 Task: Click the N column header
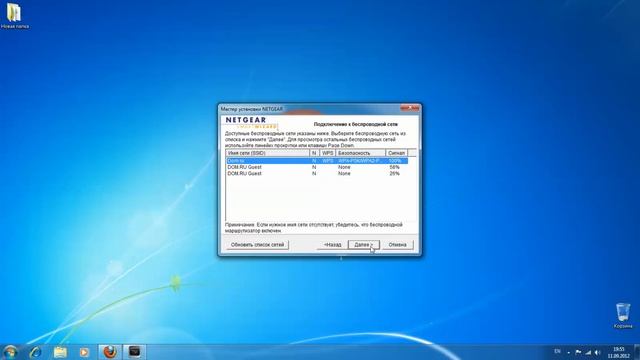coord(314,153)
